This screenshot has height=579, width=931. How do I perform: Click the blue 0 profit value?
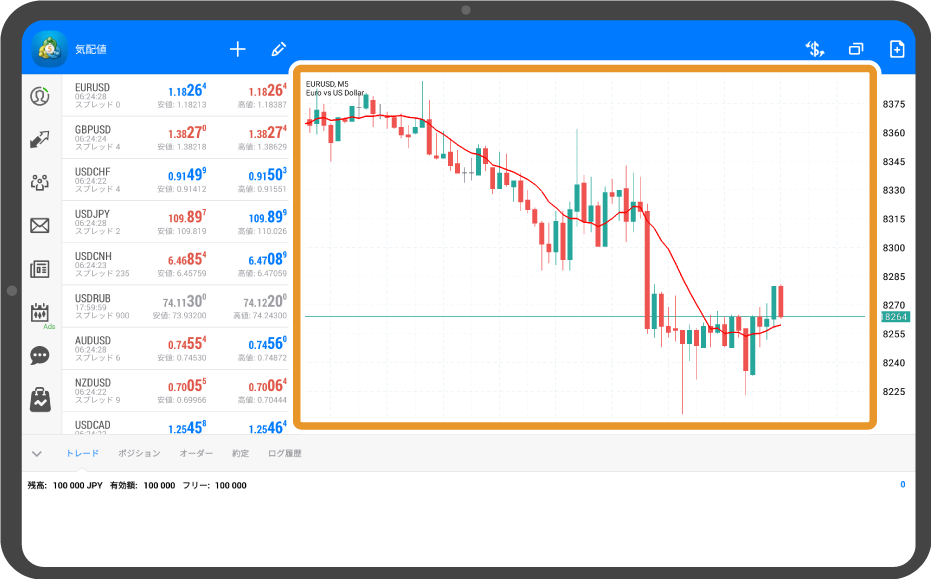click(x=902, y=485)
